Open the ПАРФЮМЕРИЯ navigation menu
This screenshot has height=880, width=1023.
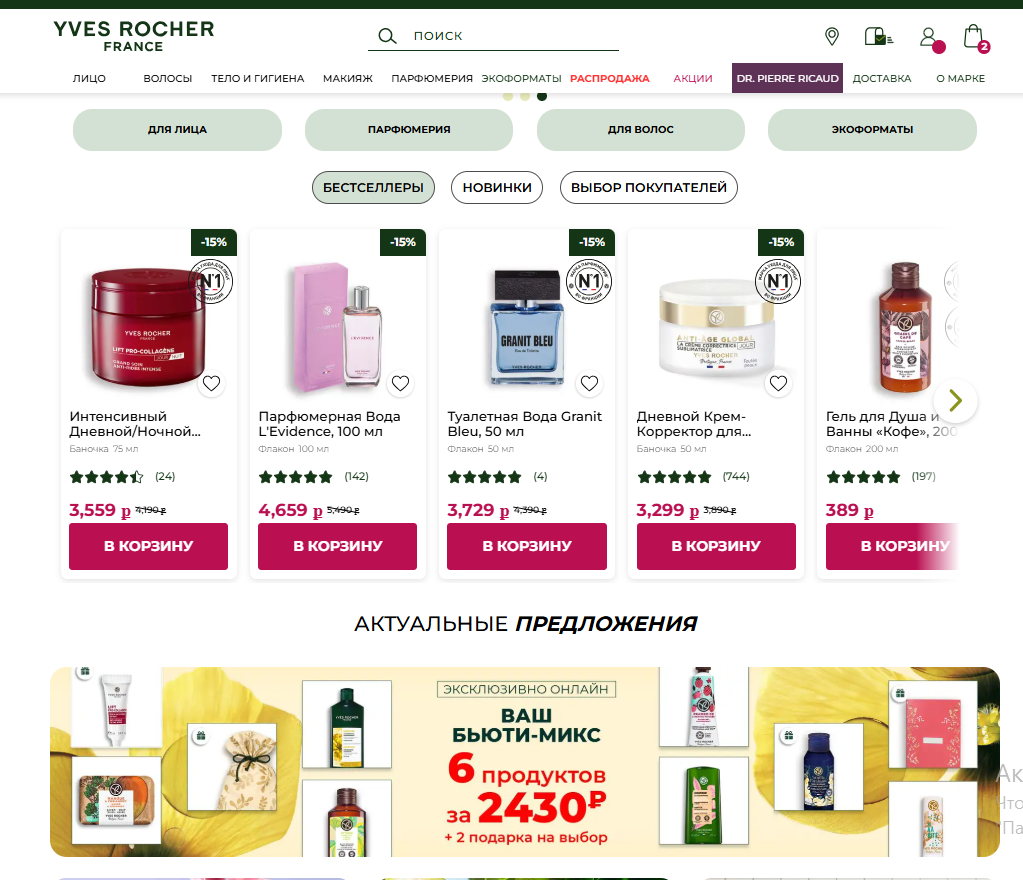(432, 78)
